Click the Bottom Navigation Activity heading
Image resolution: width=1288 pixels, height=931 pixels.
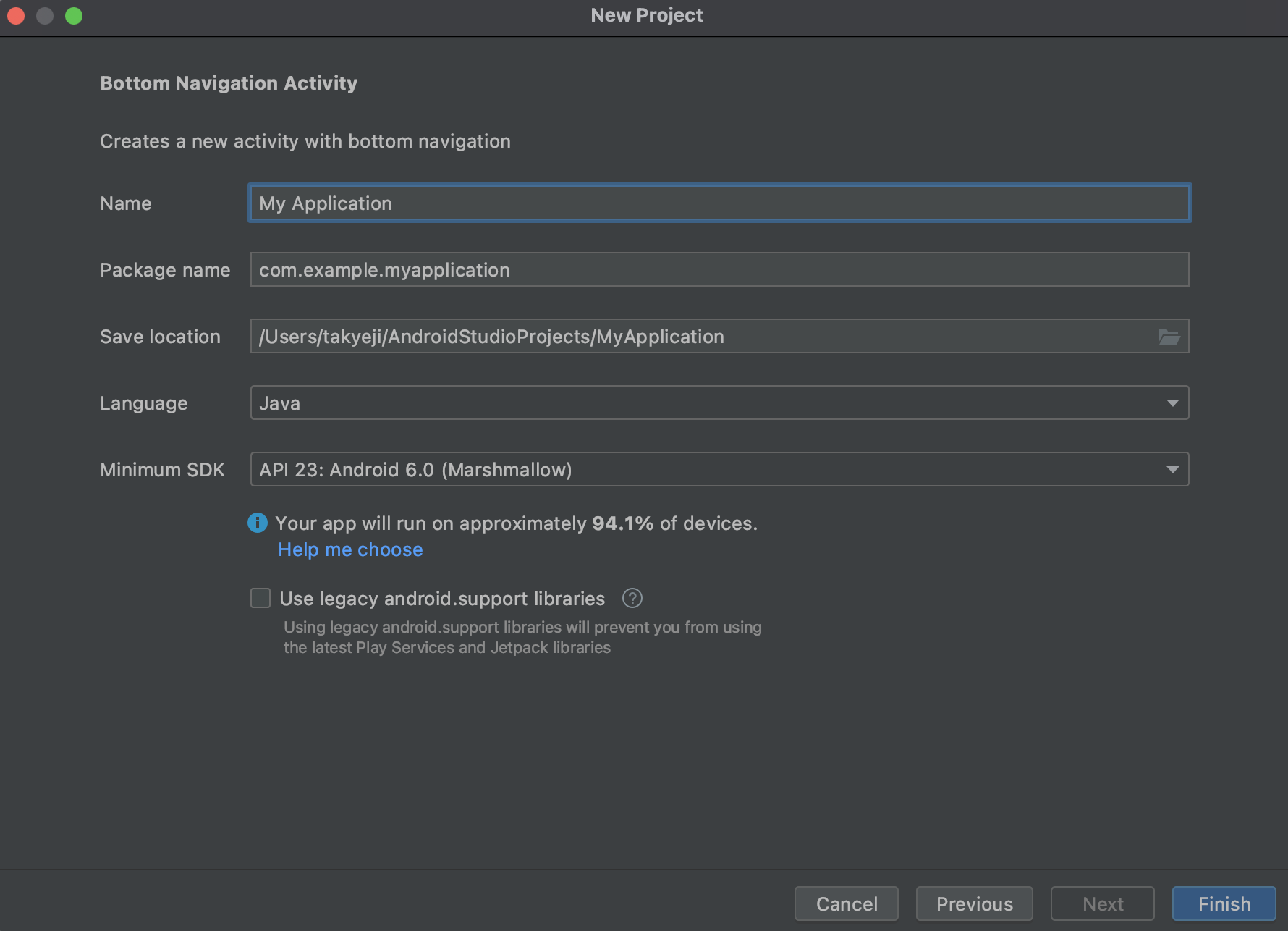pos(229,83)
